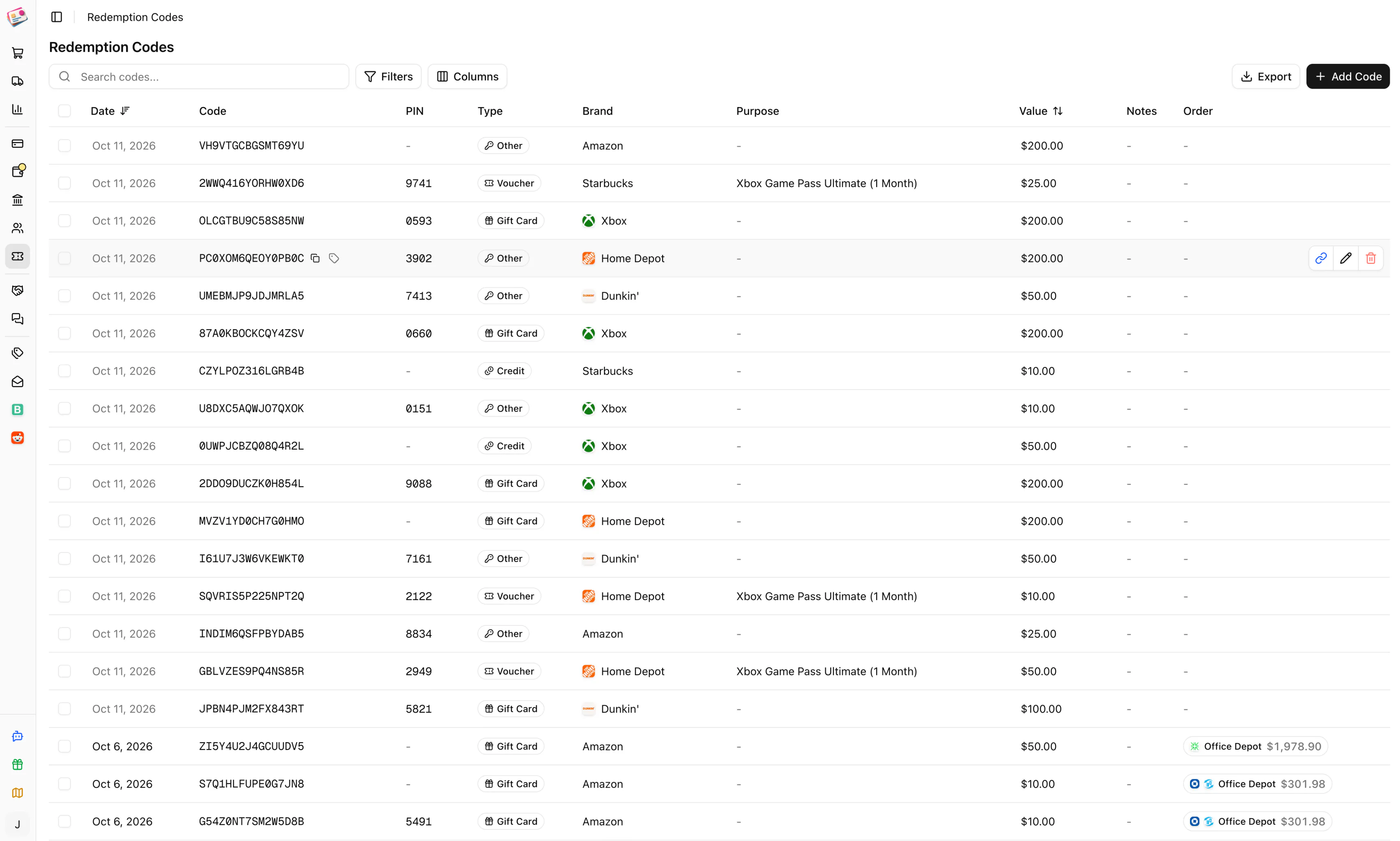
Task: Click the Export button
Action: click(x=1266, y=76)
